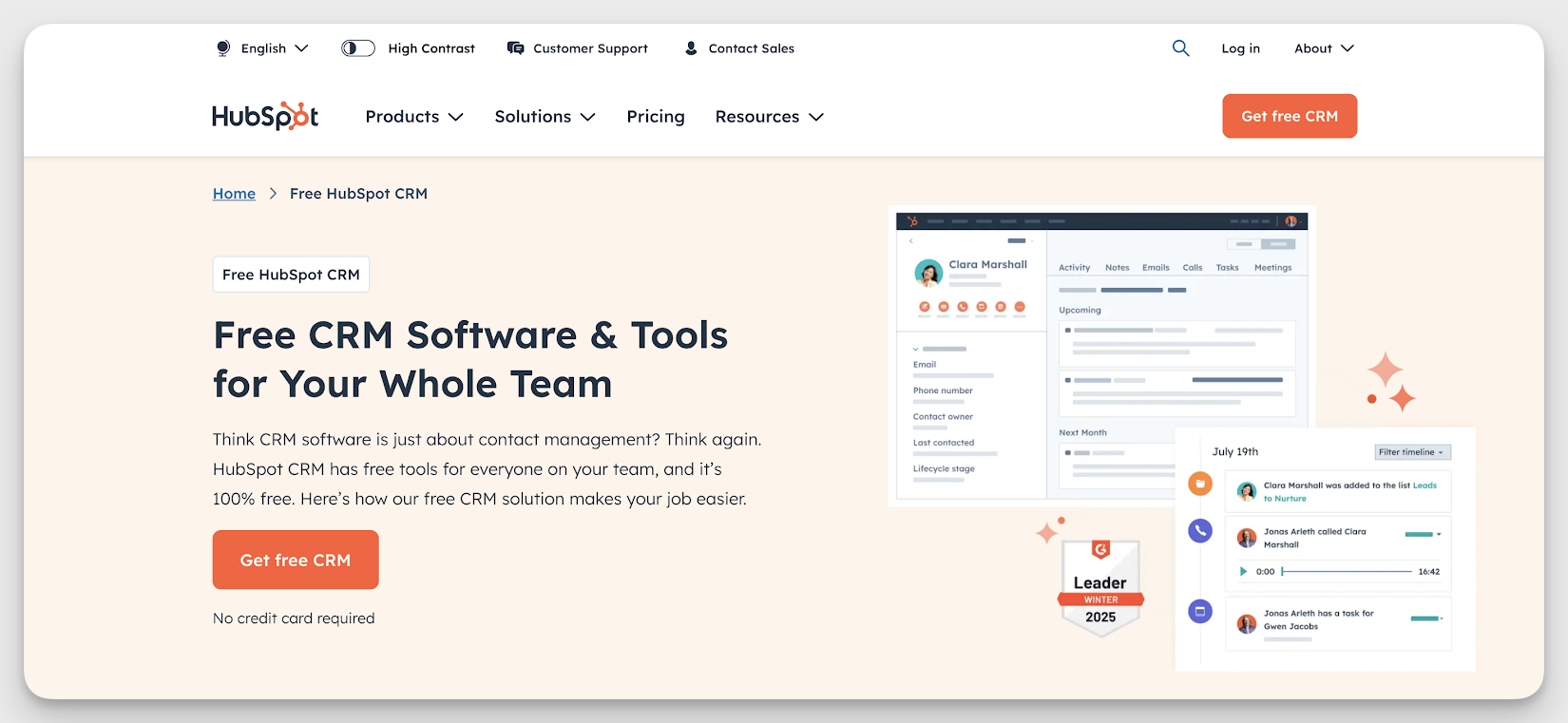Open Customer Support link

click(x=590, y=48)
